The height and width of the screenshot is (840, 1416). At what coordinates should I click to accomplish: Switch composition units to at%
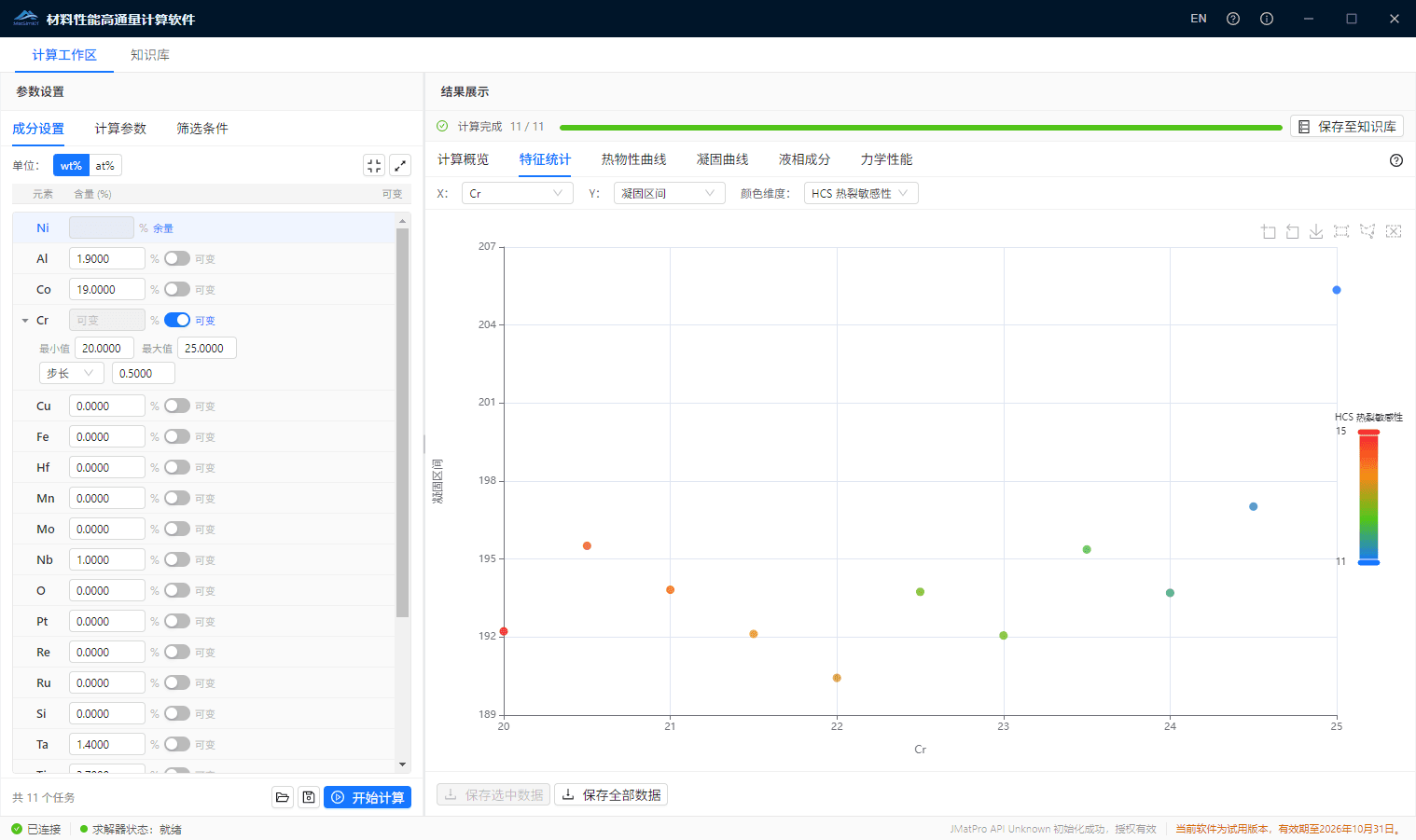[103, 165]
